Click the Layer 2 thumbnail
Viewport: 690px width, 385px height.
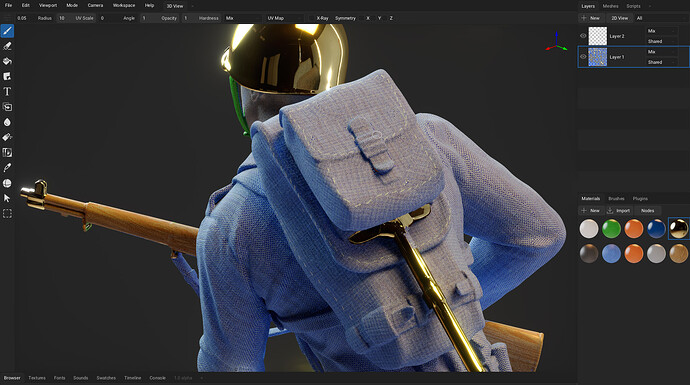[x=598, y=36]
